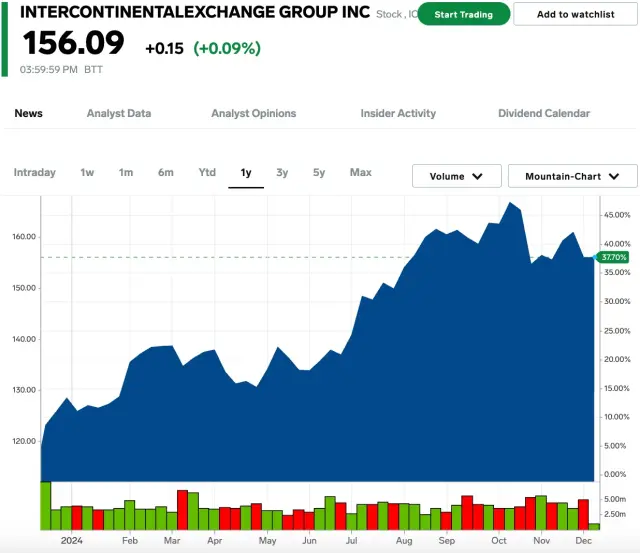This screenshot has height=553, width=640.
Task: Show the 5y chart range
Action: tap(319, 173)
